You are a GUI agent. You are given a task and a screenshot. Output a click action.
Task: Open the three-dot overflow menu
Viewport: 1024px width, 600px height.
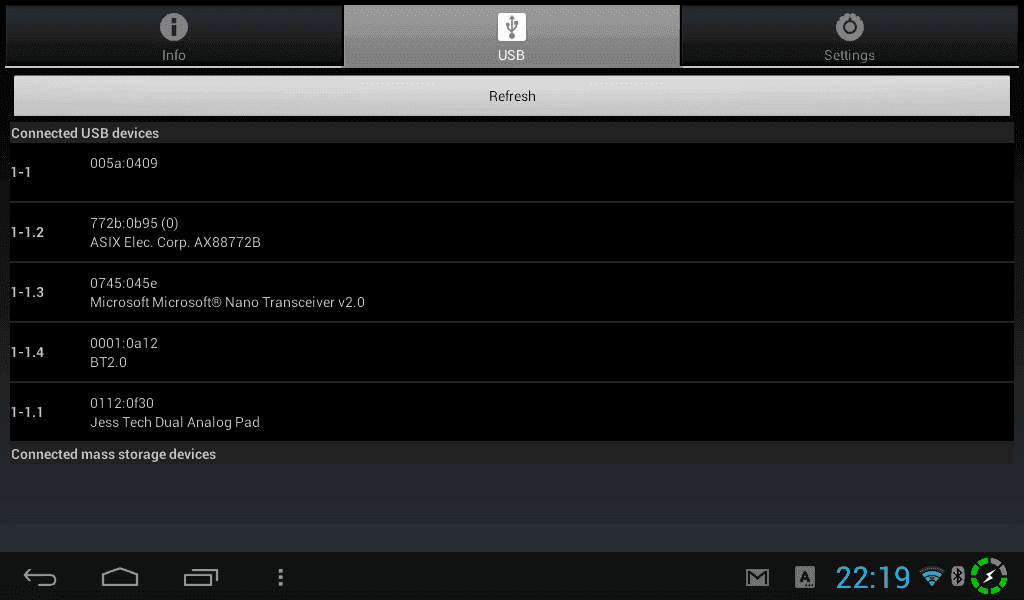(x=281, y=577)
